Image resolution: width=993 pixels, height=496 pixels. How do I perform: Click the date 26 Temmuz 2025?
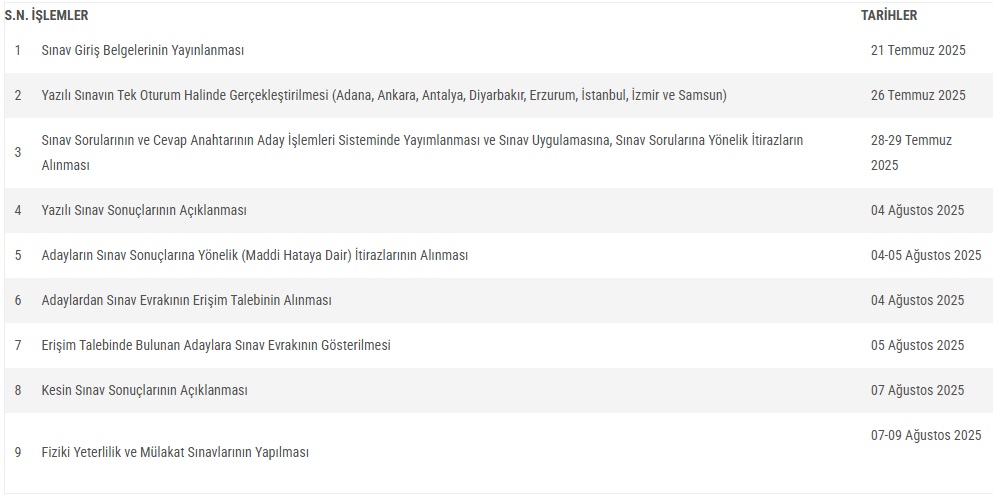coord(918,95)
